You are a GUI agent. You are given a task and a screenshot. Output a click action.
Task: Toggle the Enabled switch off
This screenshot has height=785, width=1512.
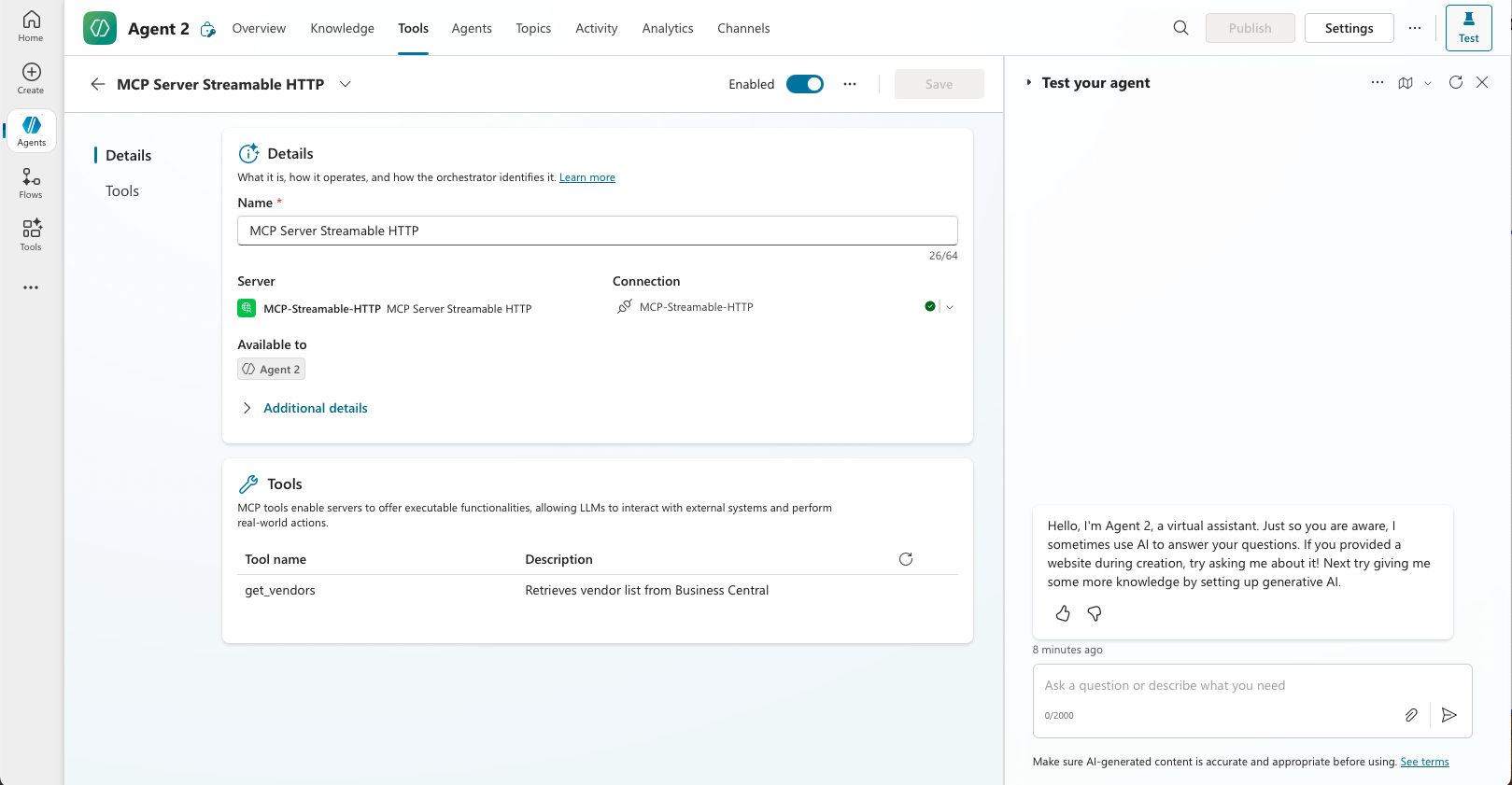tap(805, 84)
